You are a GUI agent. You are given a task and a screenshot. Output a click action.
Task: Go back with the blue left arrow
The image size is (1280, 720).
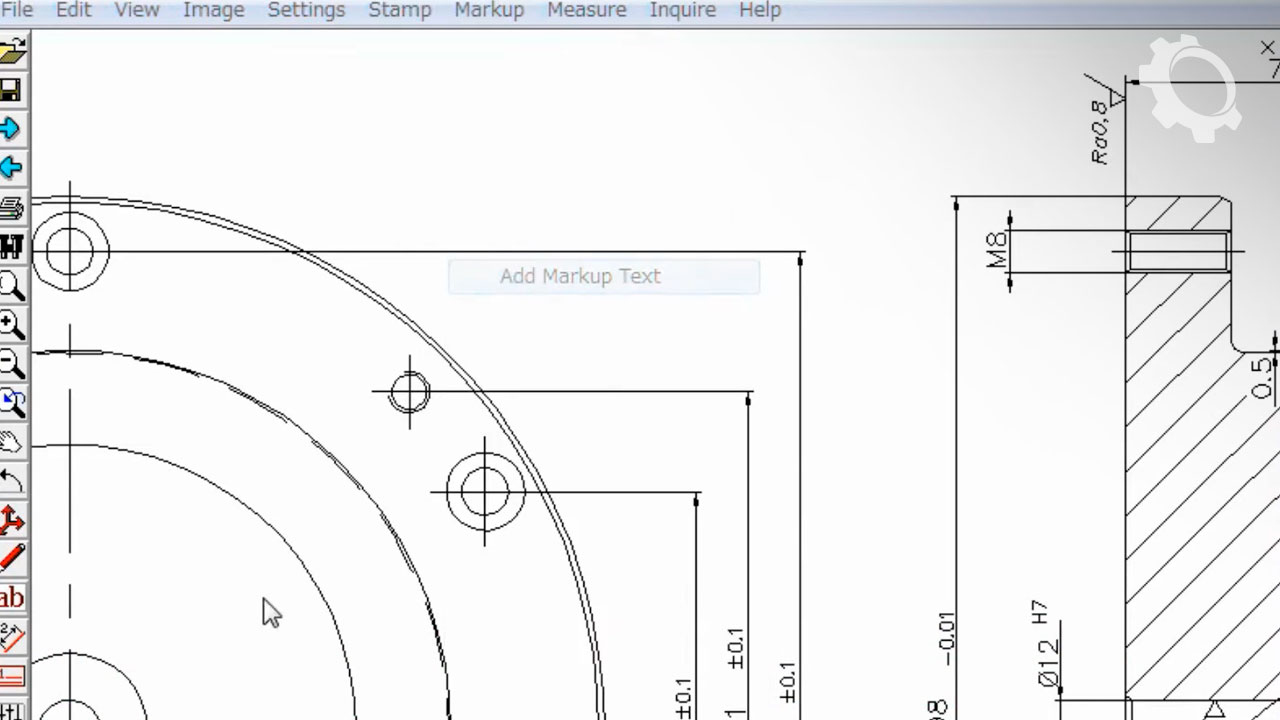click(x=11, y=167)
